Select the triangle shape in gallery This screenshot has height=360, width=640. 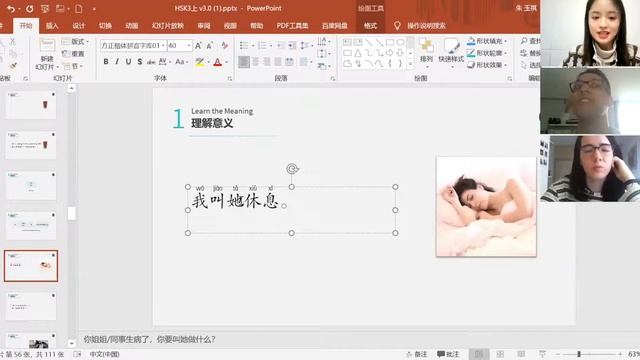coord(358,53)
